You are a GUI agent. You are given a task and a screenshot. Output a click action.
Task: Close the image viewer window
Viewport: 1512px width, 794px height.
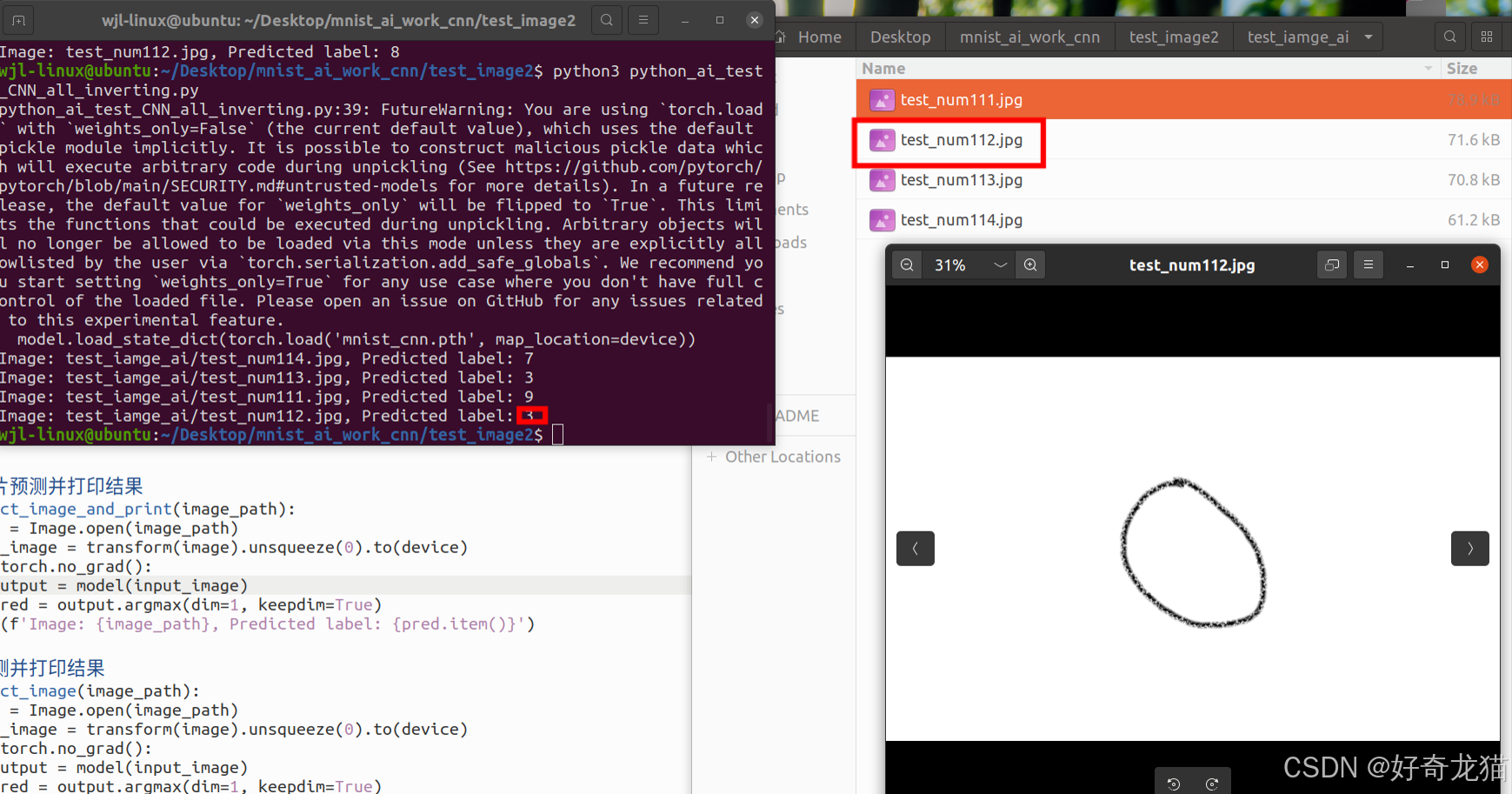1480,265
